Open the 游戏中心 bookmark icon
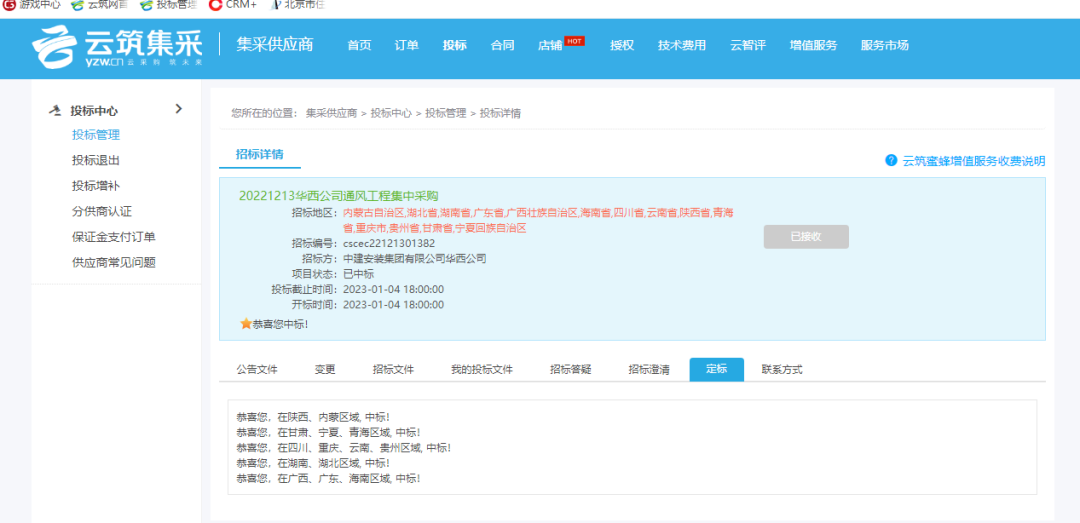 click(10, 5)
